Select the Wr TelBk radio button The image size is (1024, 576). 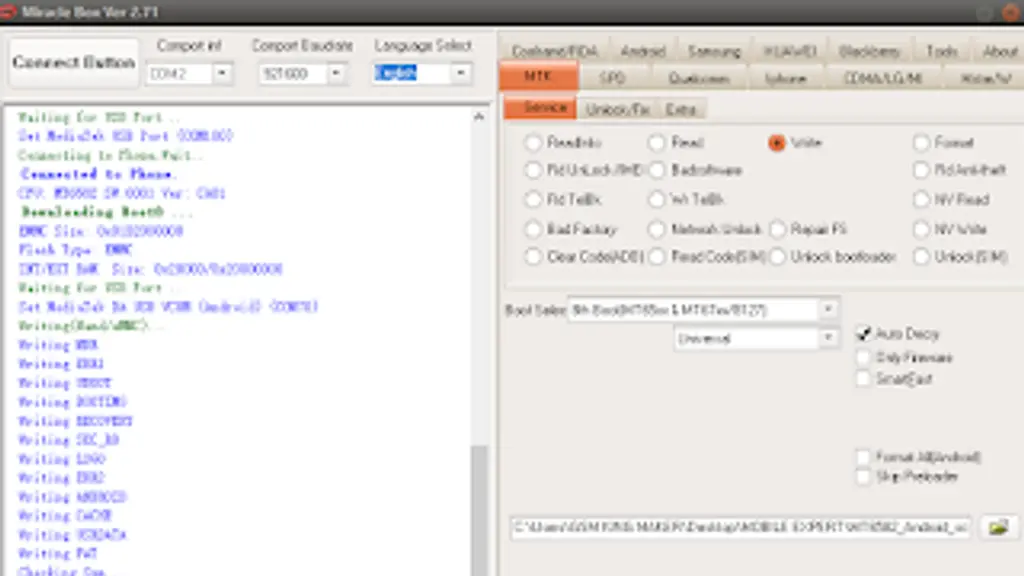click(x=656, y=199)
